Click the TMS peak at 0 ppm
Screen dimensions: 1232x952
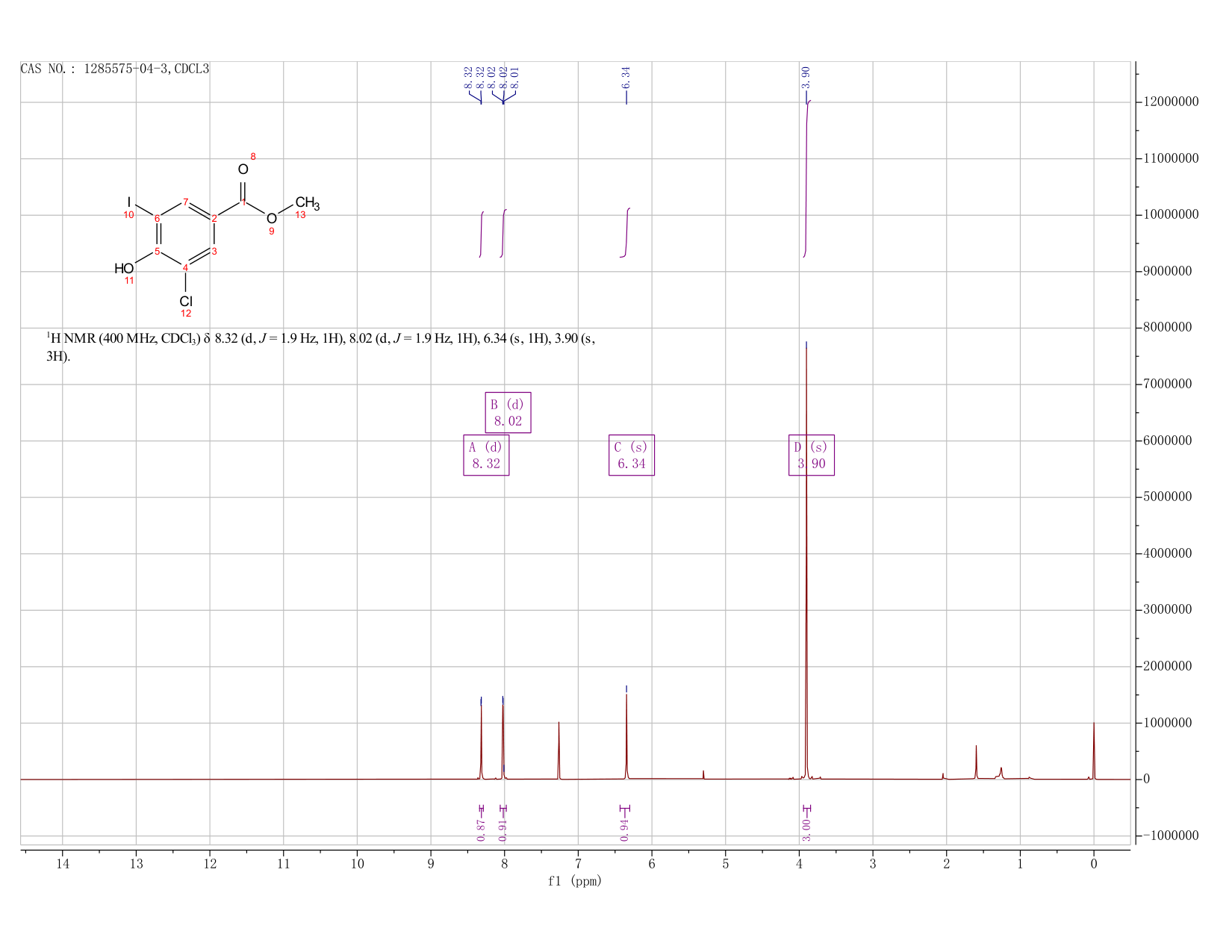[1094, 750]
